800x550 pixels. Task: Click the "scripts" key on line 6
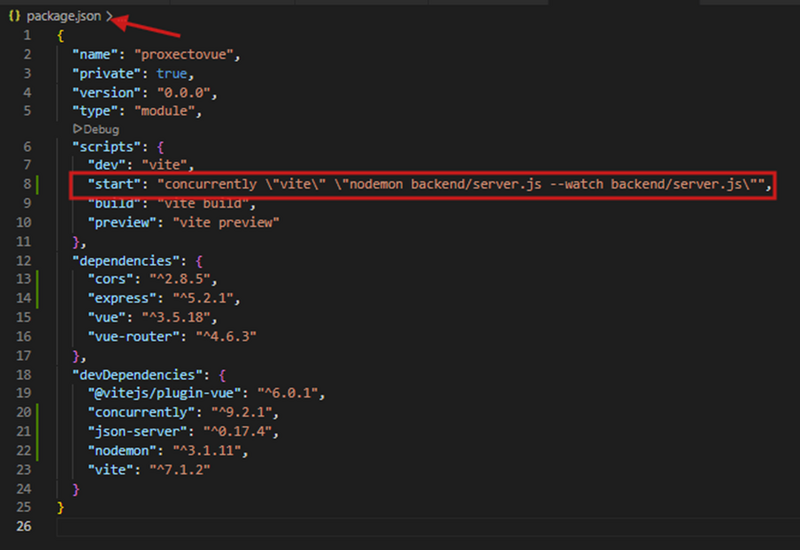(x=106, y=147)
